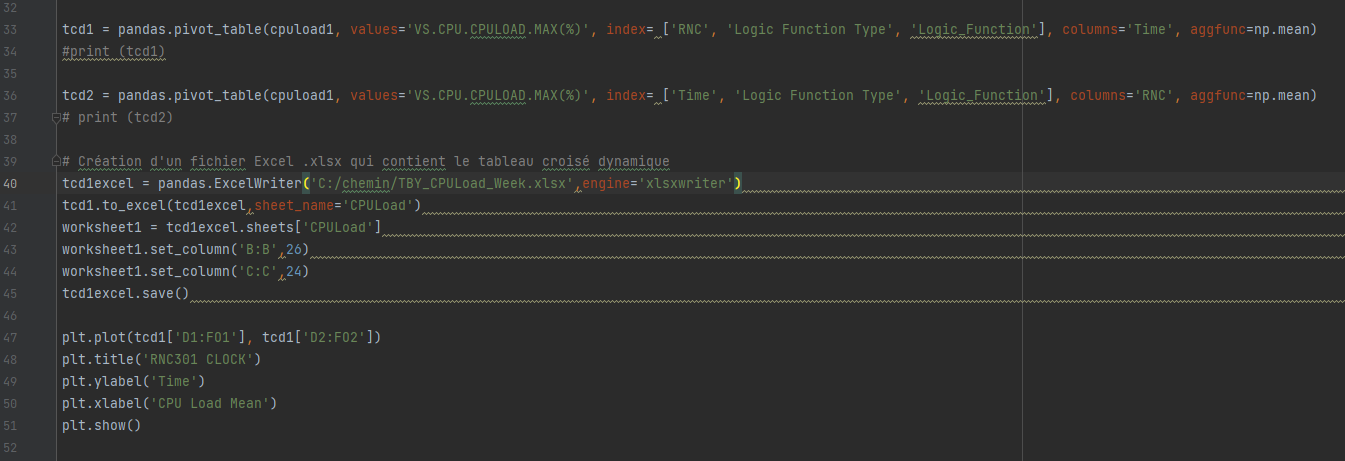1345x461 pixels.
Task: Place cursor on plt.show() call
Action: tap(102, 425)
